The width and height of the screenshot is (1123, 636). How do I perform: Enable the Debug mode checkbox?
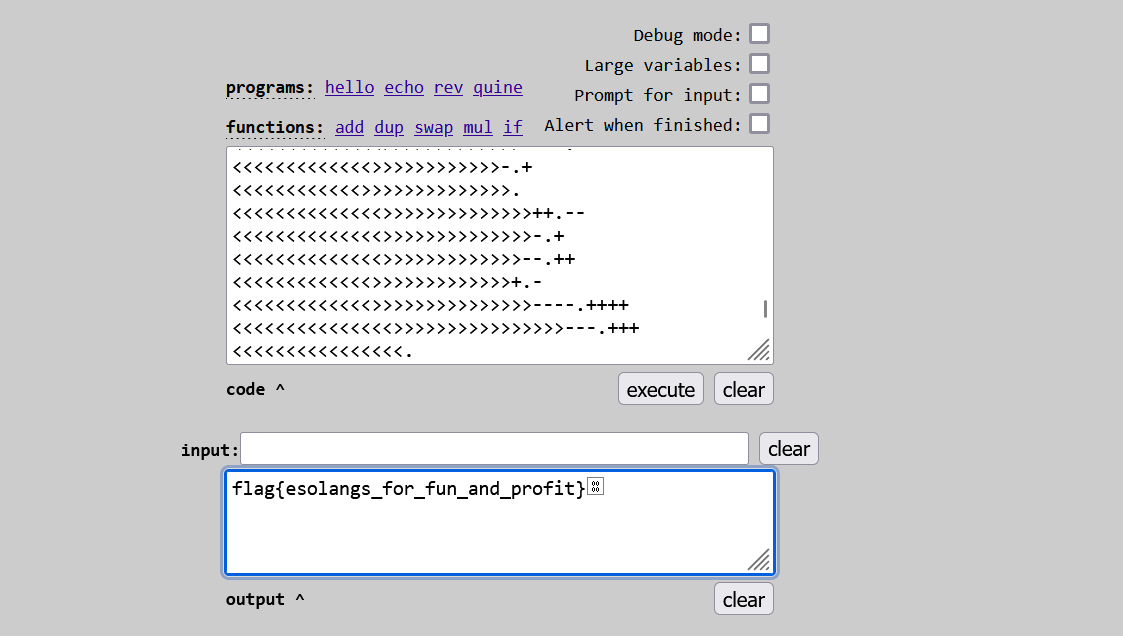click(x=760, y=34)
